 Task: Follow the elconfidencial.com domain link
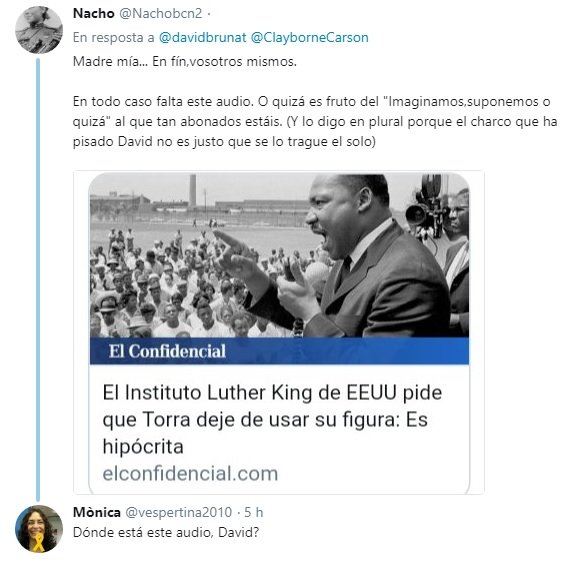click(x=190, y=473)
